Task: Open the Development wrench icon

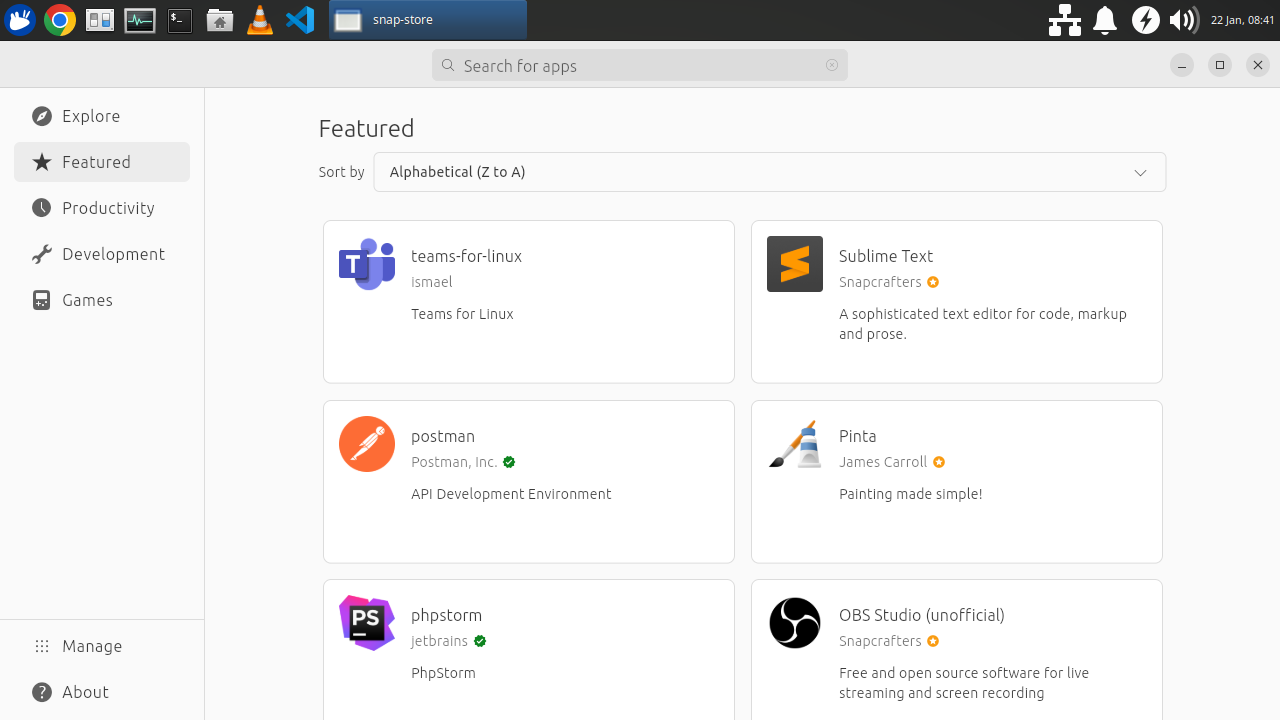Action: (x=41, y=254)
